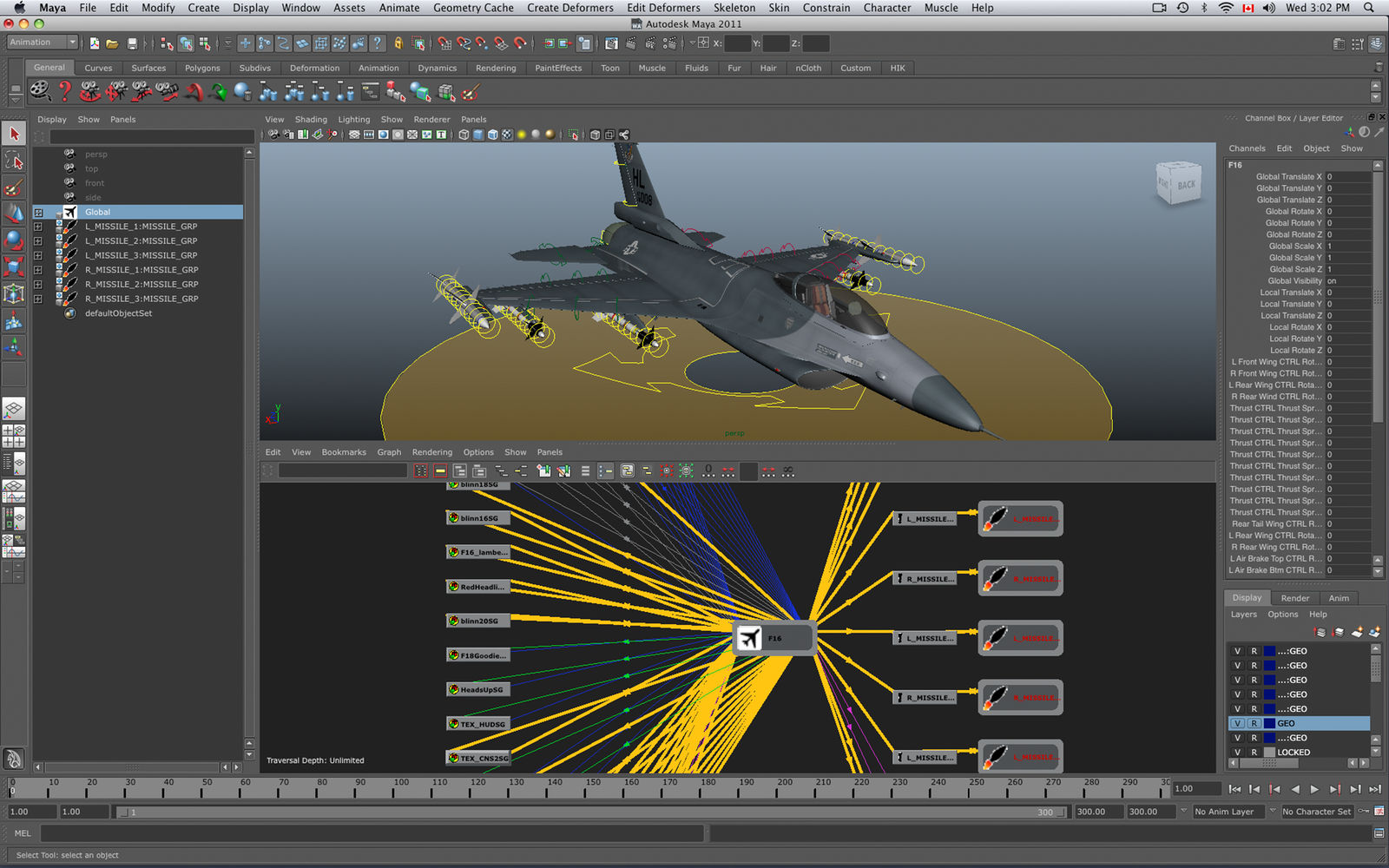Screen dimensions: 1389x868
Task: Open the No Character Set dropdown
Action: pyautogui.click(x=1316, y=812)
